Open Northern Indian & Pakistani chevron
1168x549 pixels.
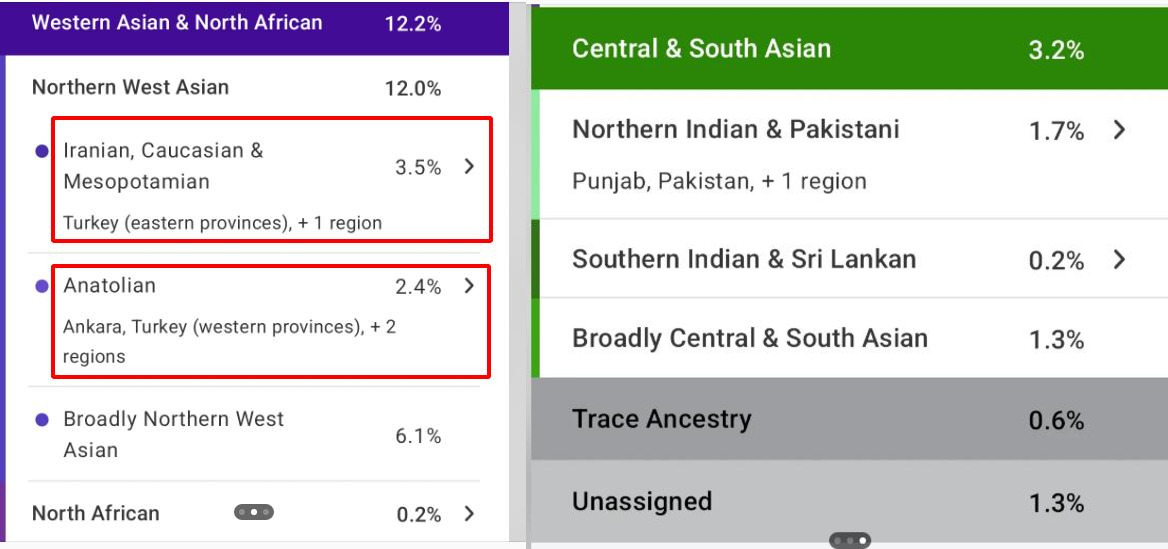click(1119, 130)
